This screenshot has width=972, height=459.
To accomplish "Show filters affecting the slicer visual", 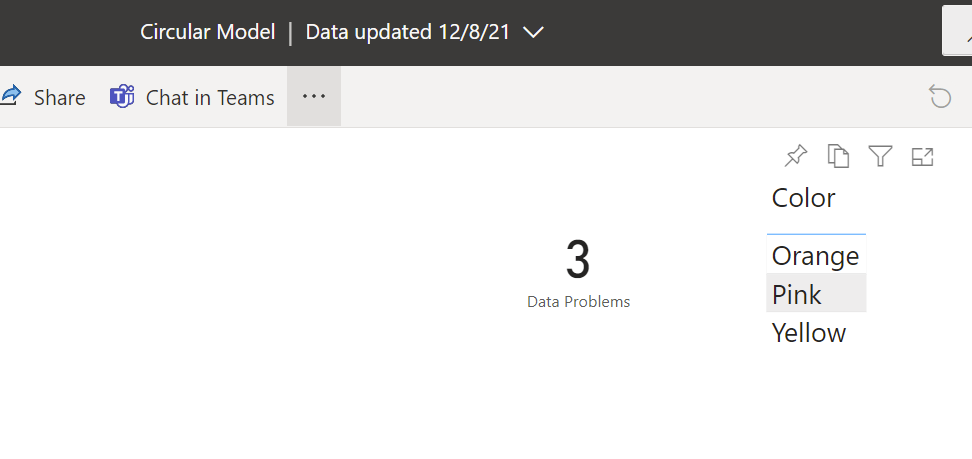I will tap(880, 156).
